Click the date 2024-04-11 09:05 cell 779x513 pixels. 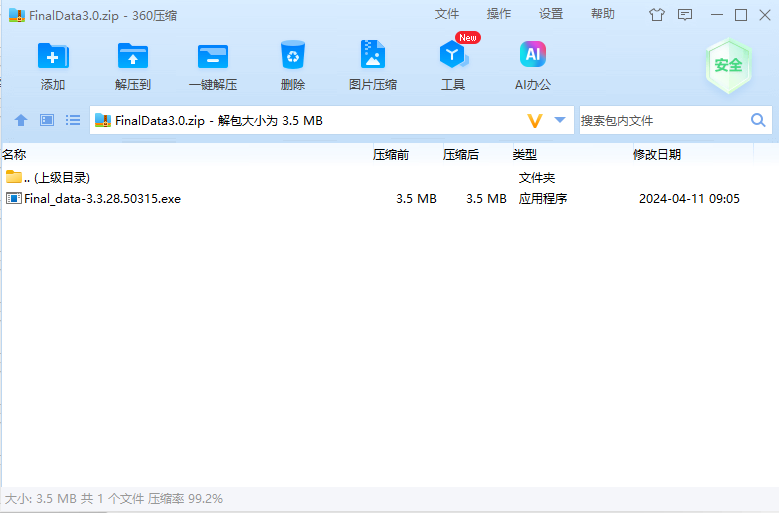[x=689, y=199]
